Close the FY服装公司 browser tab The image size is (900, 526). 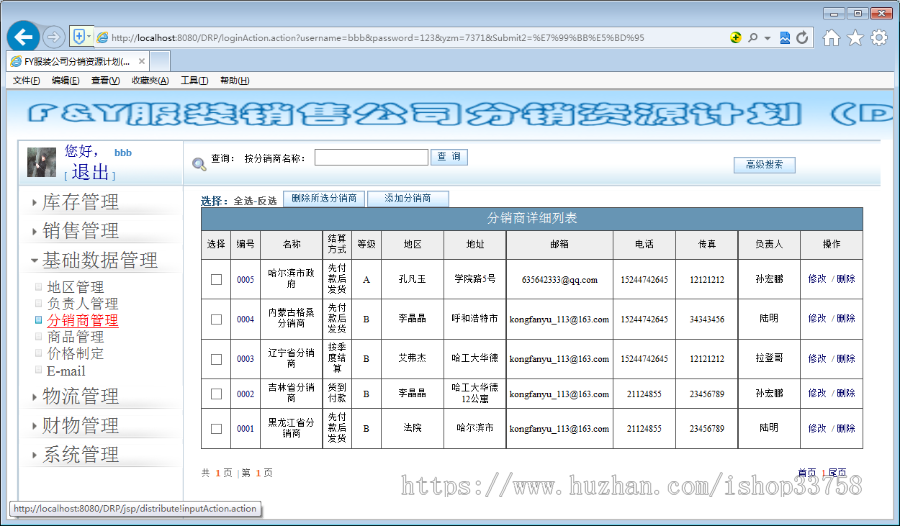141,61
